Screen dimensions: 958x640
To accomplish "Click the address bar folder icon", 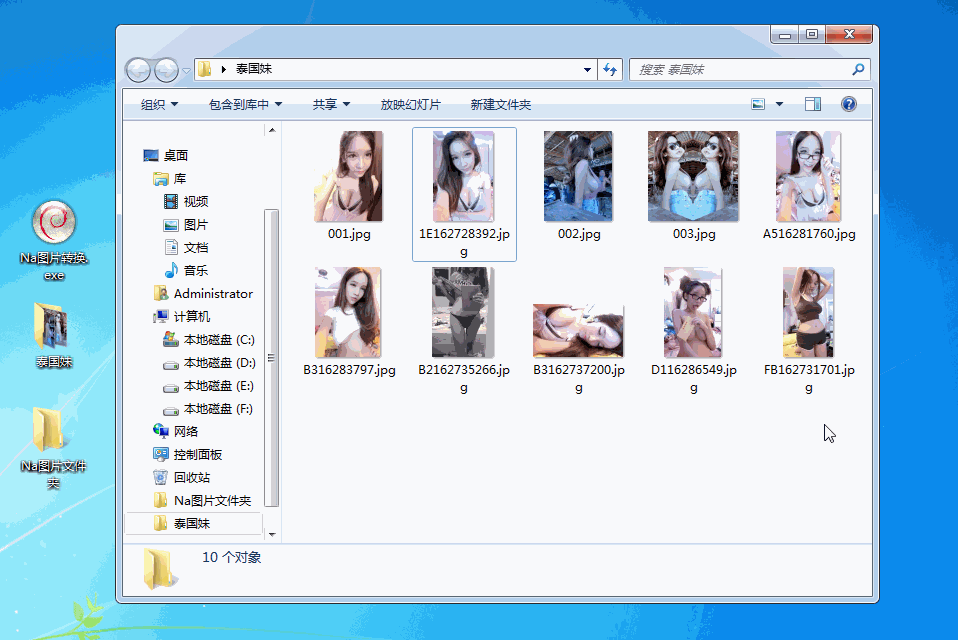I will (205, 69).
